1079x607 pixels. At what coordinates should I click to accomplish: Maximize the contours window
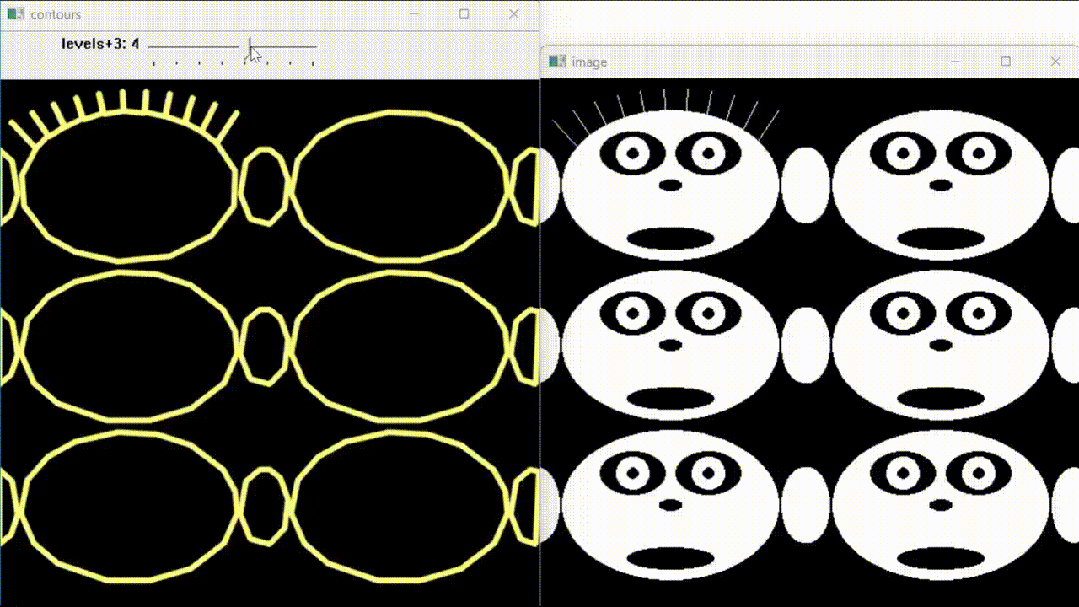tap(463, 14)
